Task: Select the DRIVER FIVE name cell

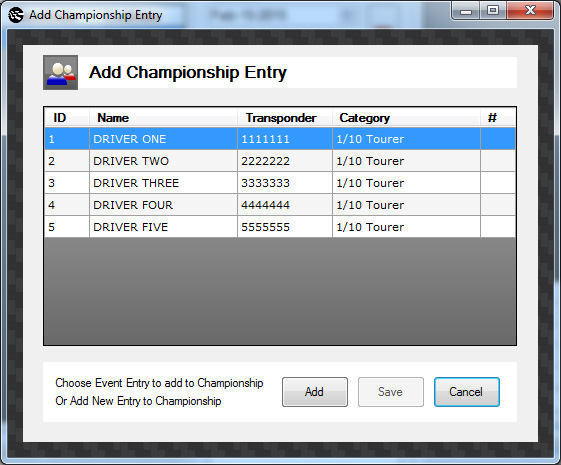Action: [163, 227]
